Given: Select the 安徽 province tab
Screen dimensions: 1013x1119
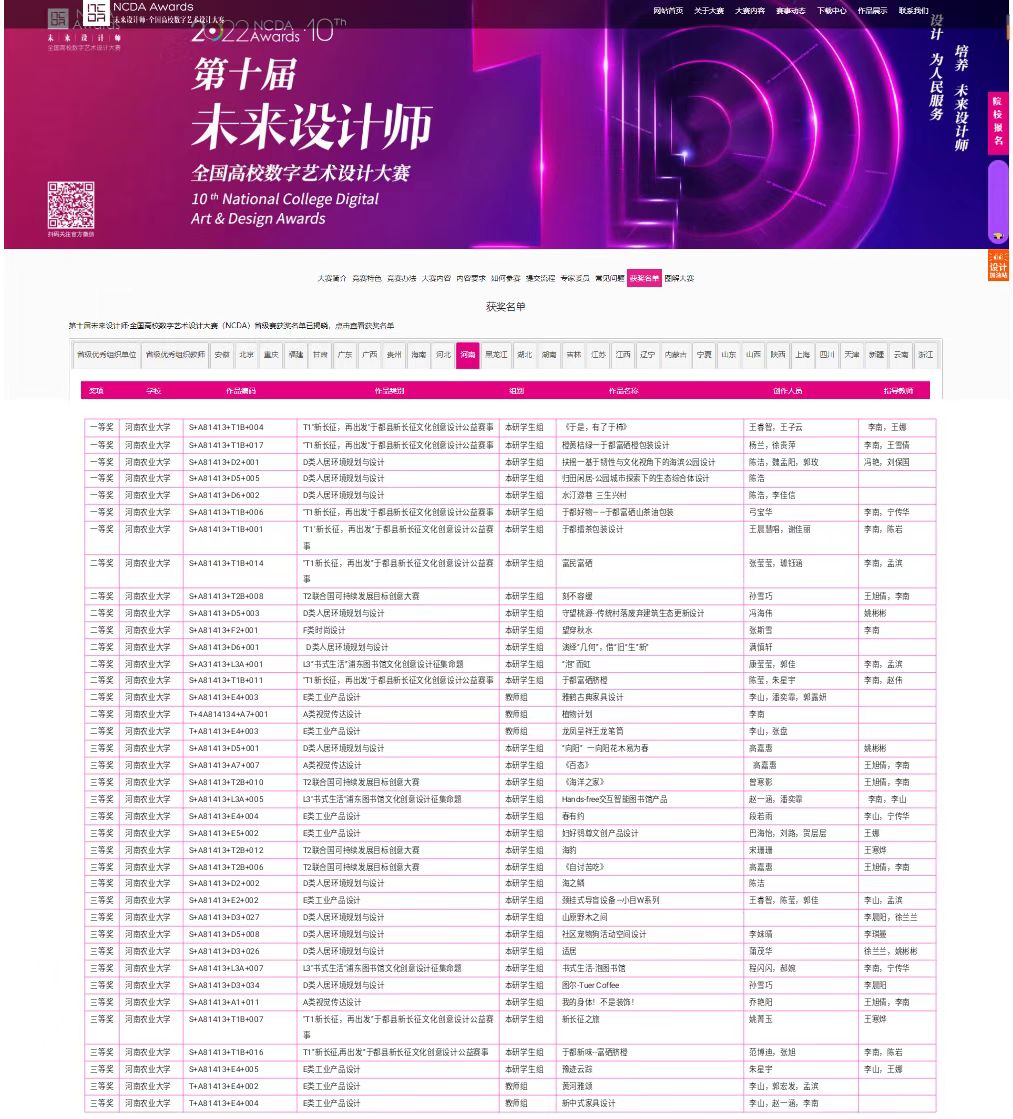Looking at the screenshot, I should click(x=222, y=355).
